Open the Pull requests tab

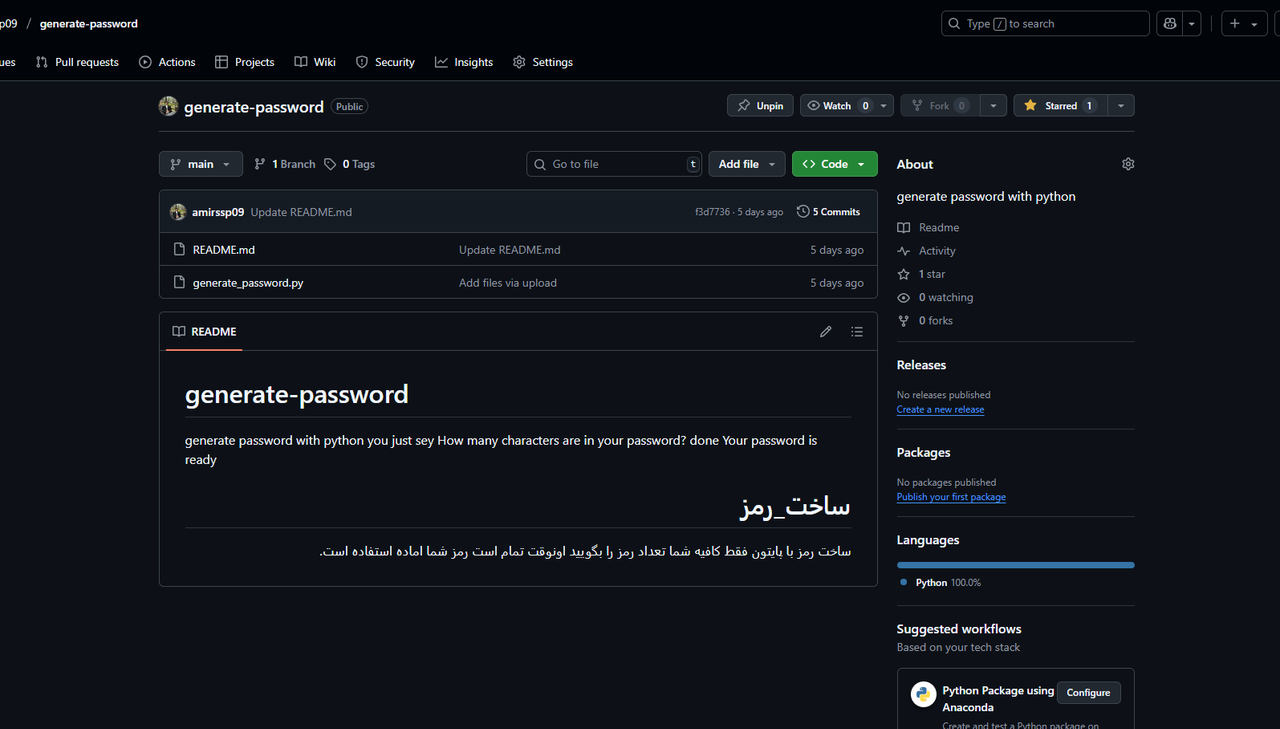[77, 62]
